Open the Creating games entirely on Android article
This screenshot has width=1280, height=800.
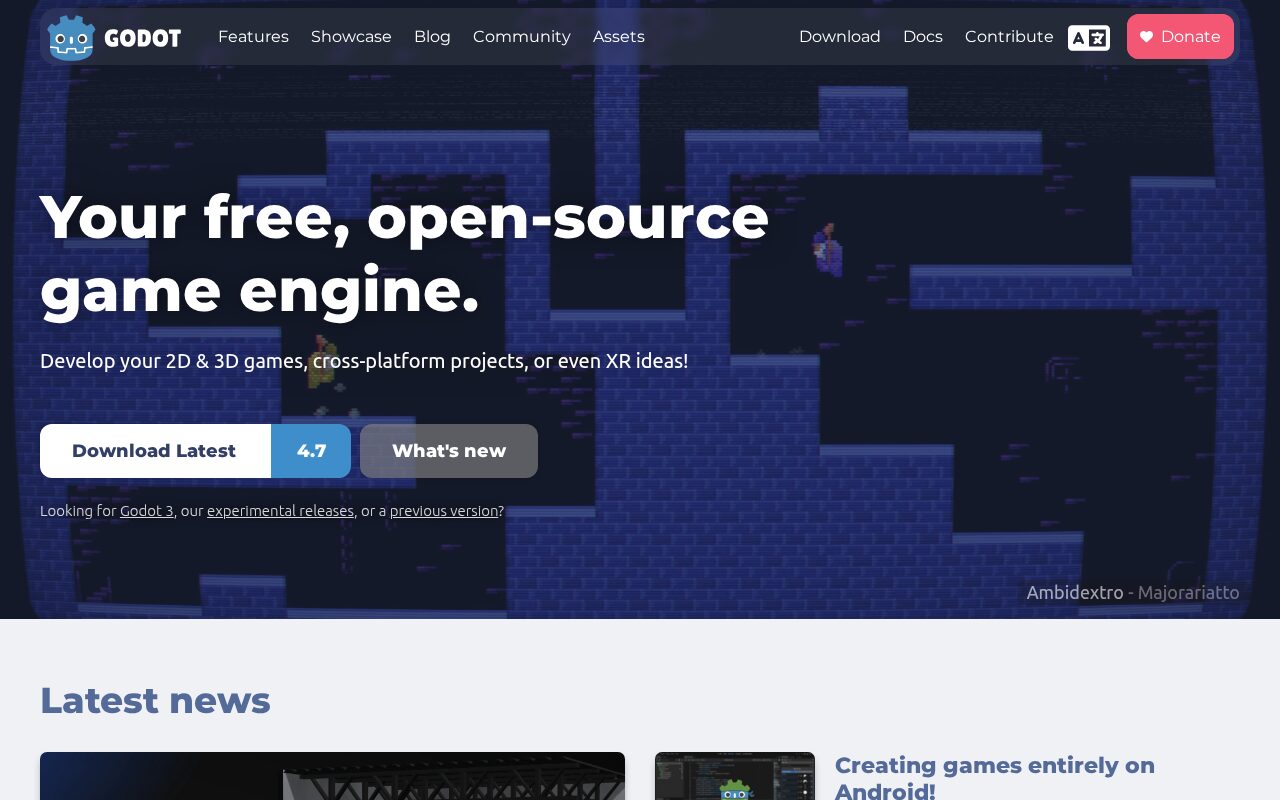coord(995,778)
